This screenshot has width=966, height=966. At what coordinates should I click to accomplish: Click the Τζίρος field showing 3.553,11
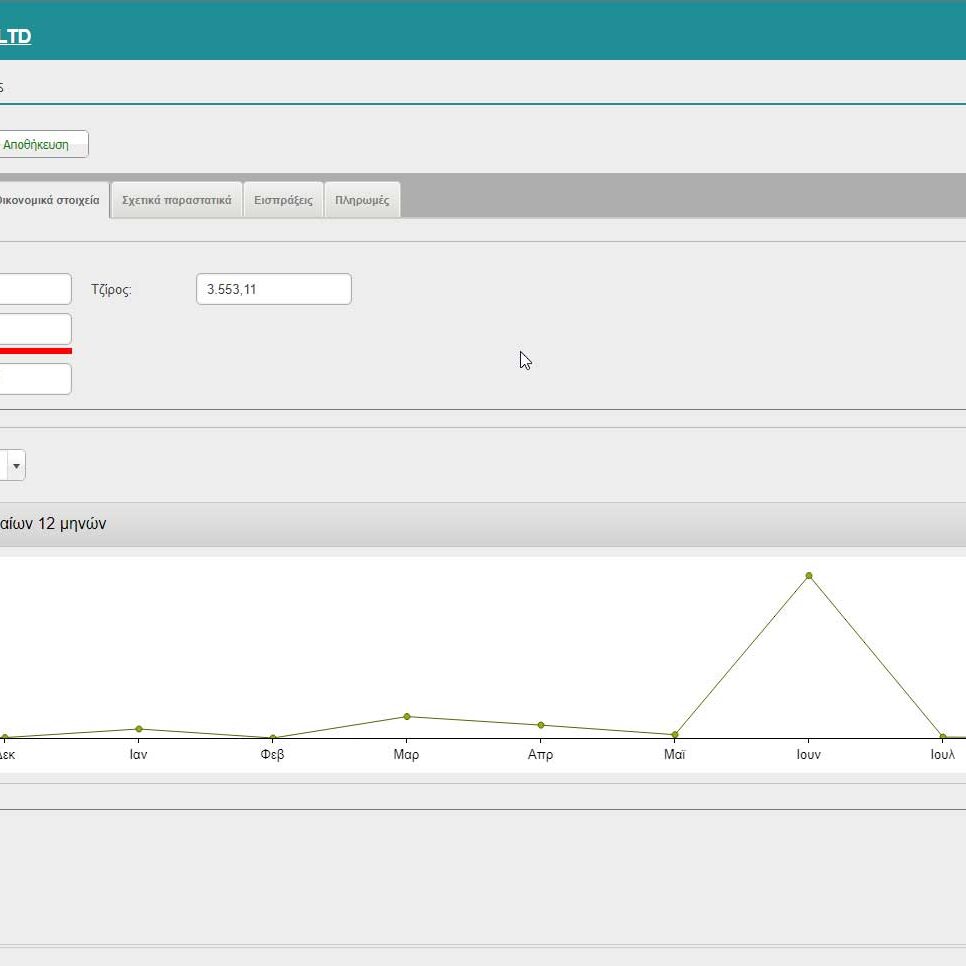[x=273, y=289]
